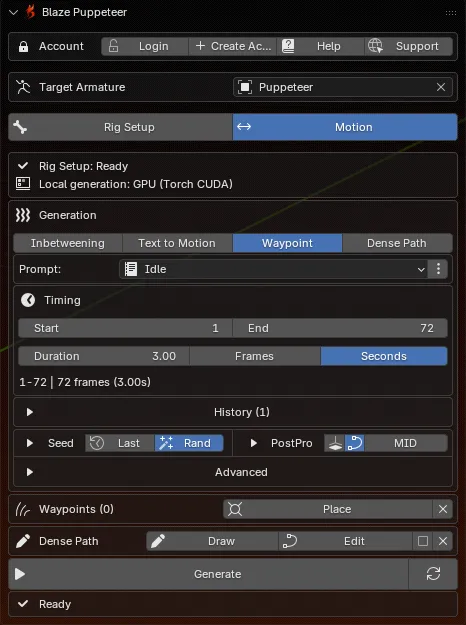This screenshot has width=466, height=625.
Task: Click the refresh arrows icon beside Generate
Action: point(433,574)
